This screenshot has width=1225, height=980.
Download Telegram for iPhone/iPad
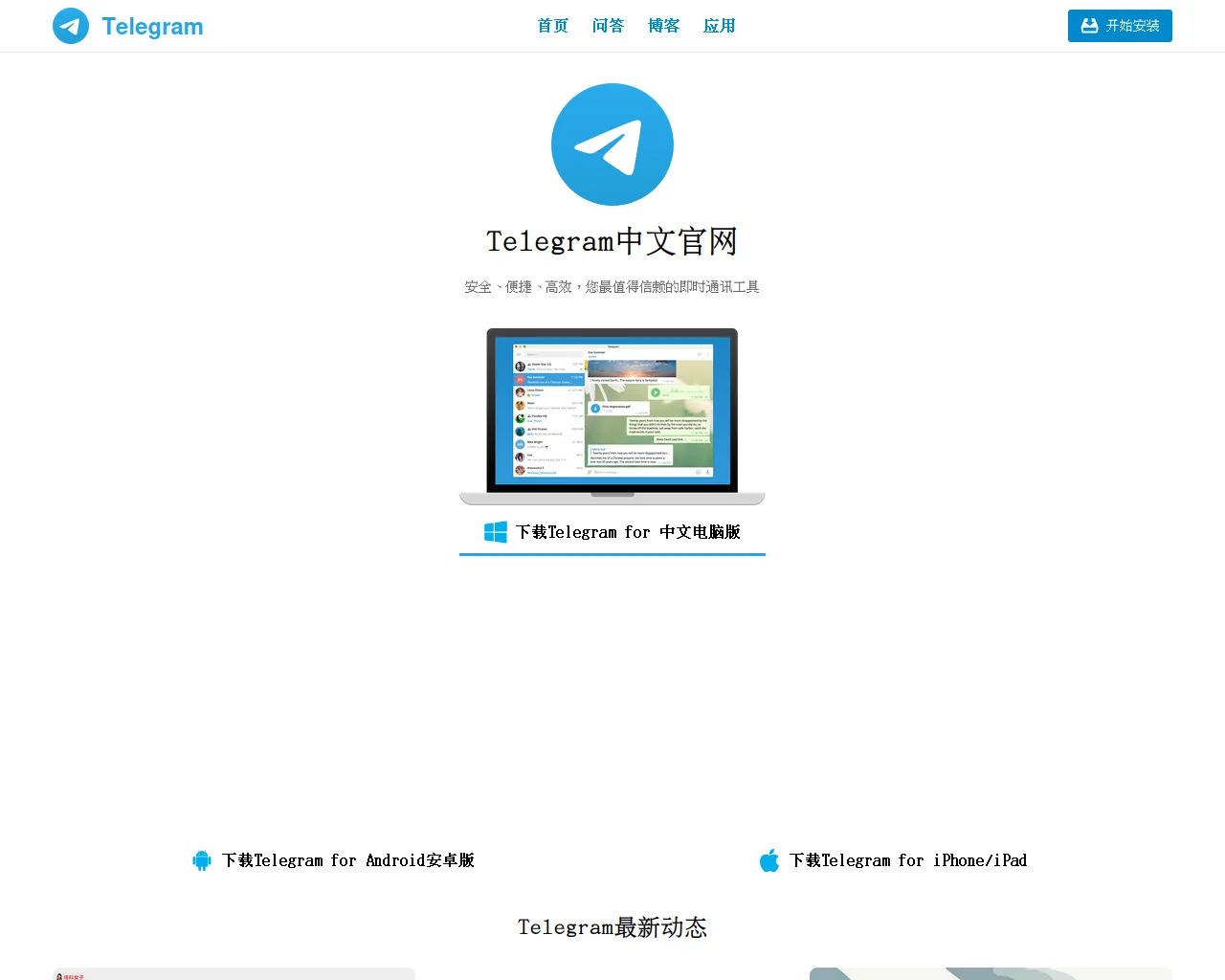coord(894,860)
